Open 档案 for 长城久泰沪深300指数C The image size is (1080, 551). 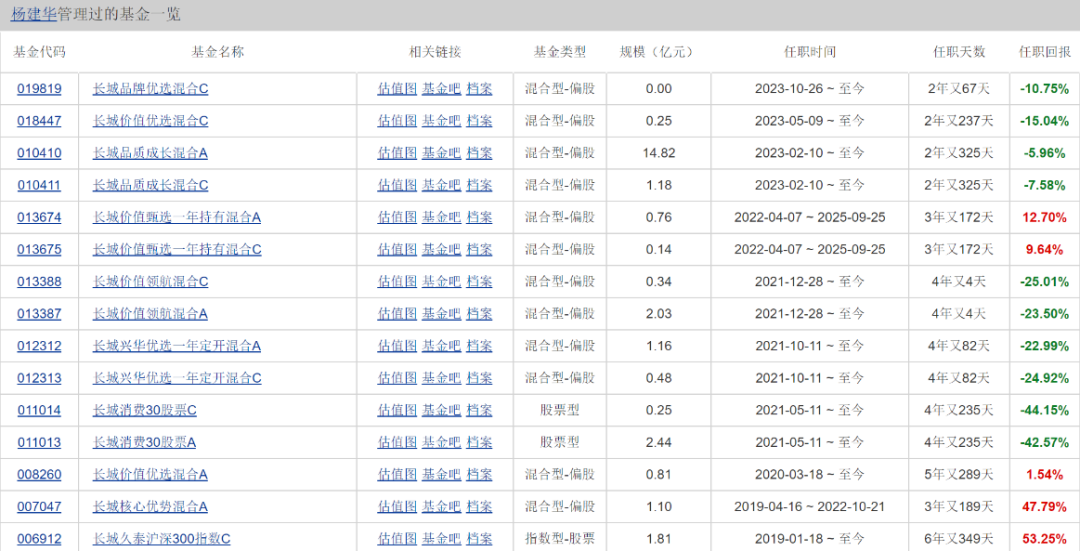(x=479, y=539)
